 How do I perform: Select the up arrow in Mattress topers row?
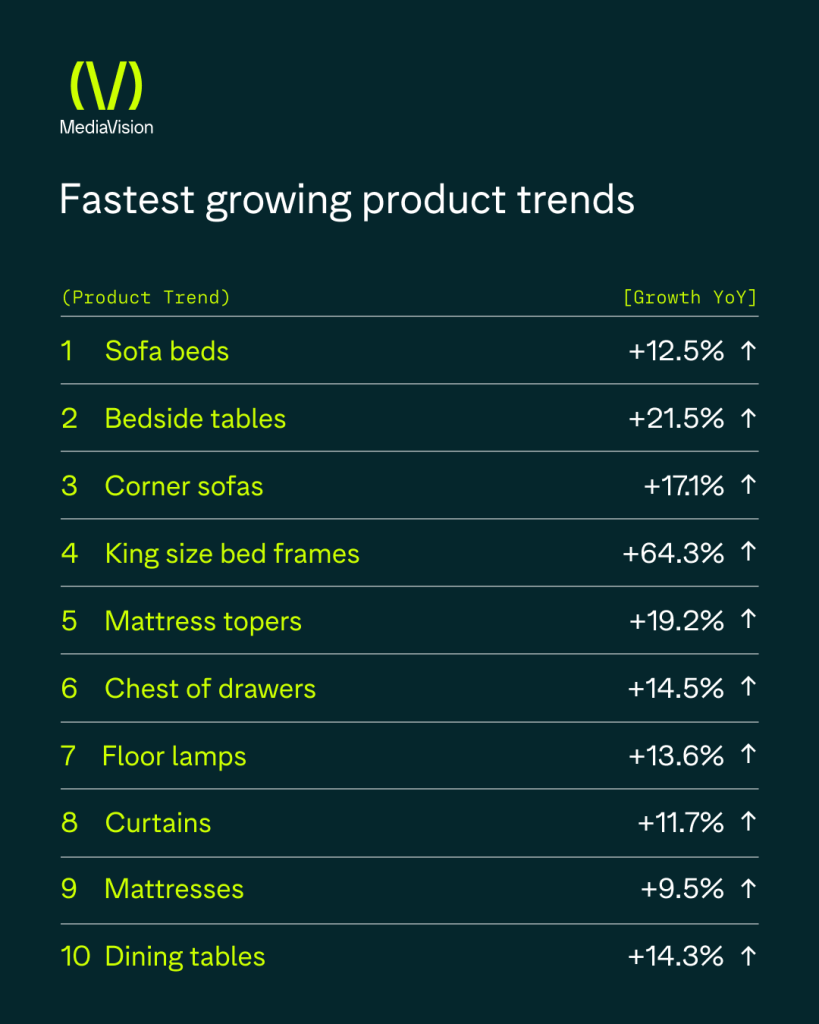pos(747,621)
